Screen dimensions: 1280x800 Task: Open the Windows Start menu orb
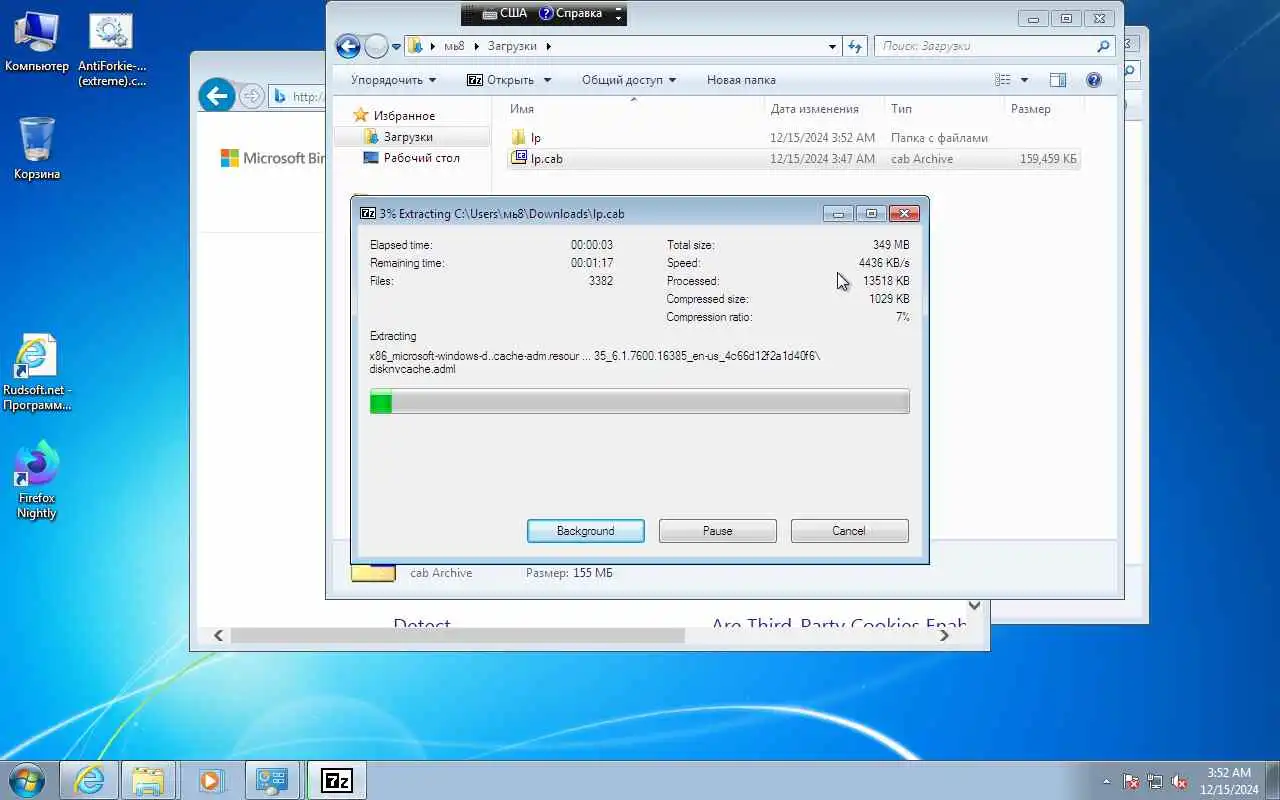(x=27, y=780)
